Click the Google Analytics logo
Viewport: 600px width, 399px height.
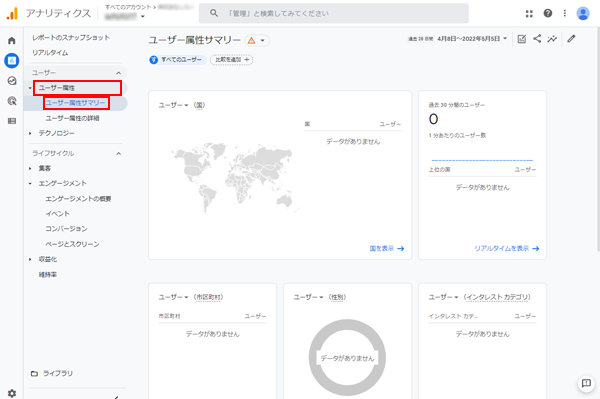click(x=12, y=13)
